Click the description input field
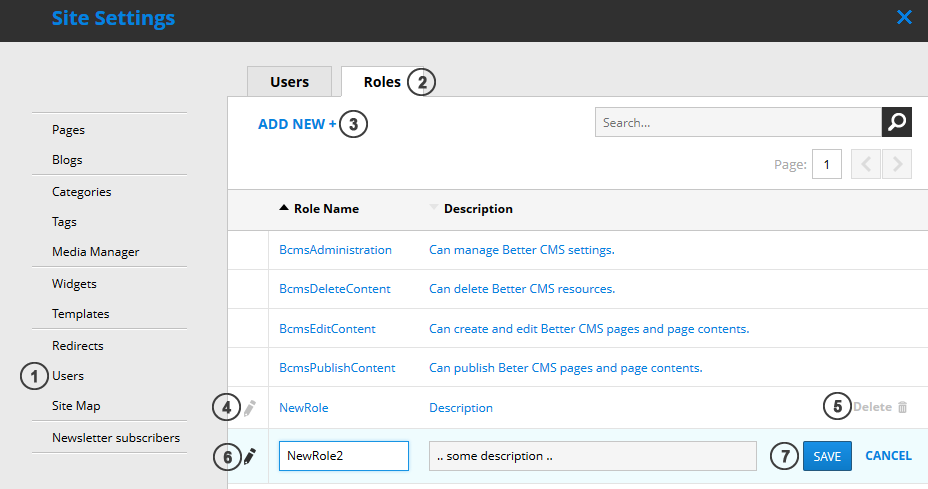928x489 pixels. pyautogui.click(x=592, y=456)
